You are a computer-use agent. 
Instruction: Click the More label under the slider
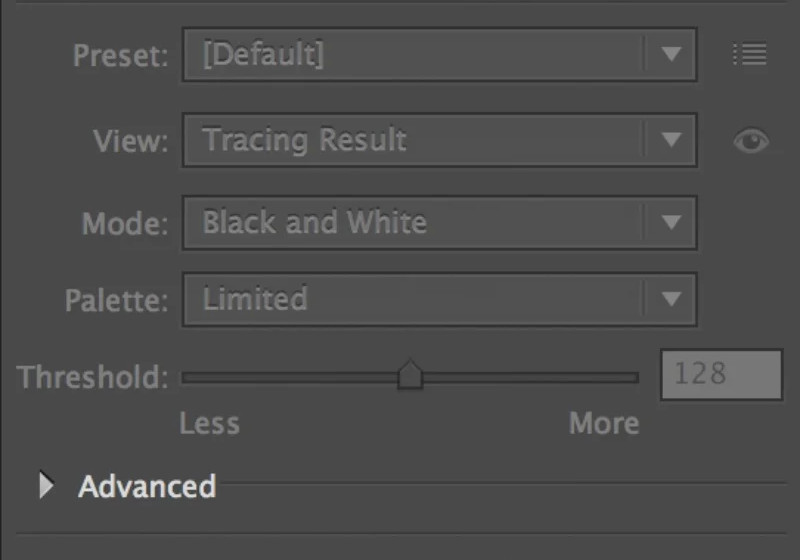[x=604, y=423]
